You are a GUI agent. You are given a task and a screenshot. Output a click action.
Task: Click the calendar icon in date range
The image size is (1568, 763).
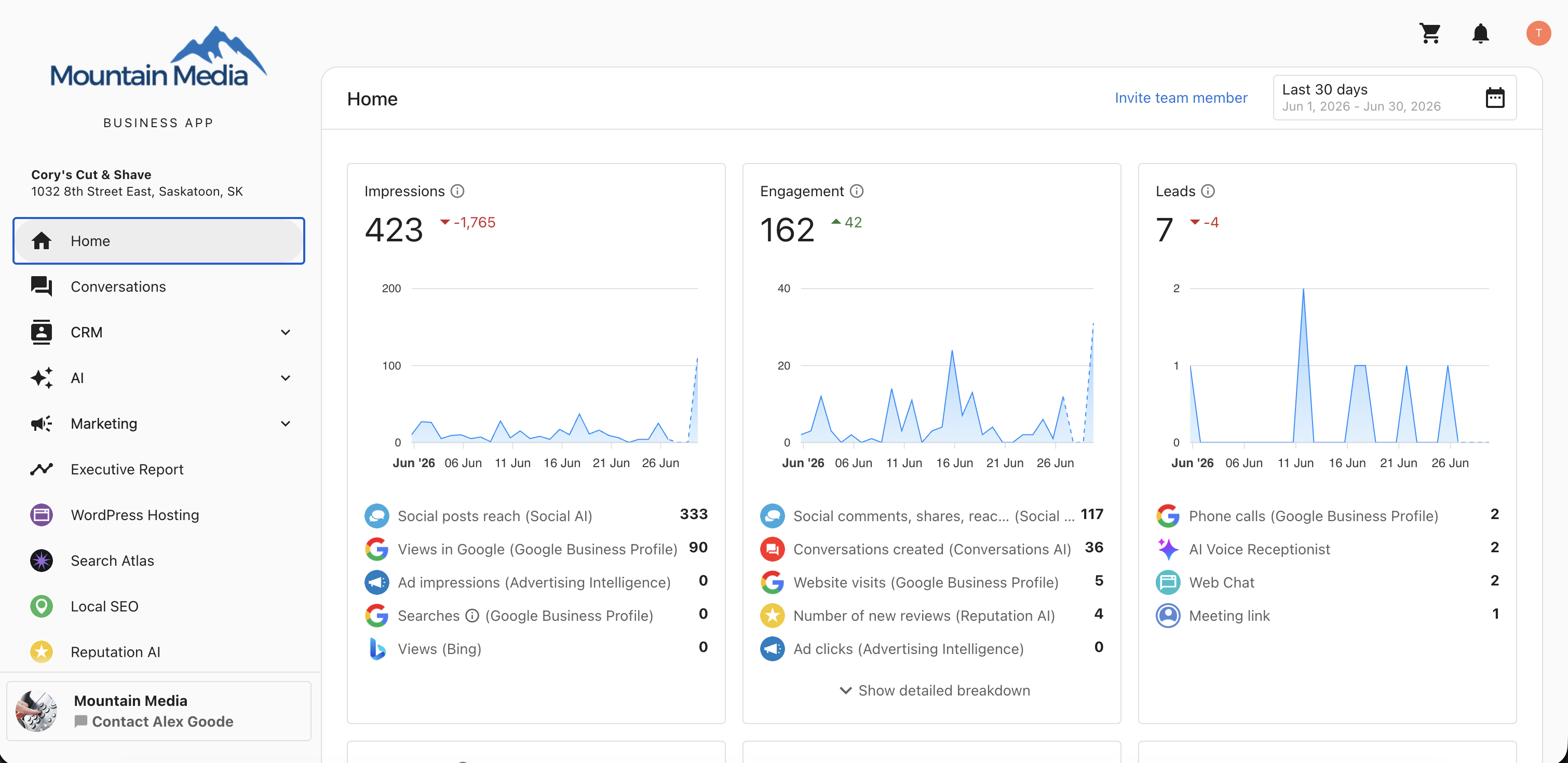click(1494, 98)
